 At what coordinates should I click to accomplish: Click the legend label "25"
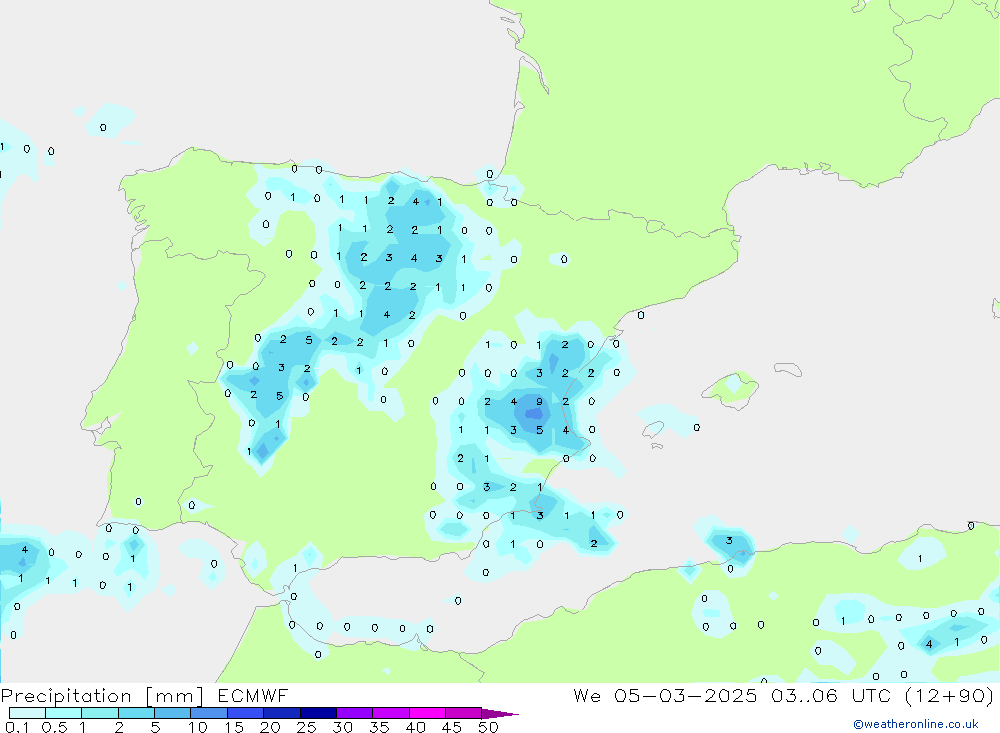pos(306,727)
